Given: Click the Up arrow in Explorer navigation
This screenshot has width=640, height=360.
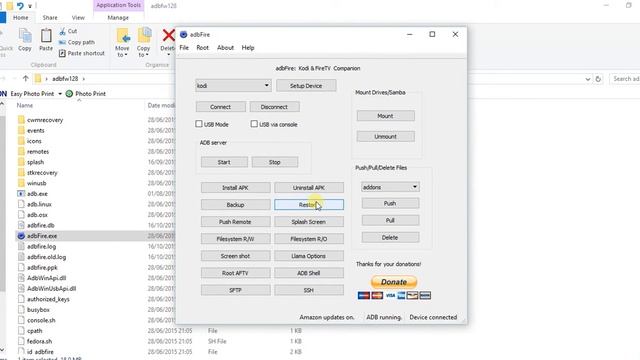Looking at the screenshot, I should click(x=26, y=78).
